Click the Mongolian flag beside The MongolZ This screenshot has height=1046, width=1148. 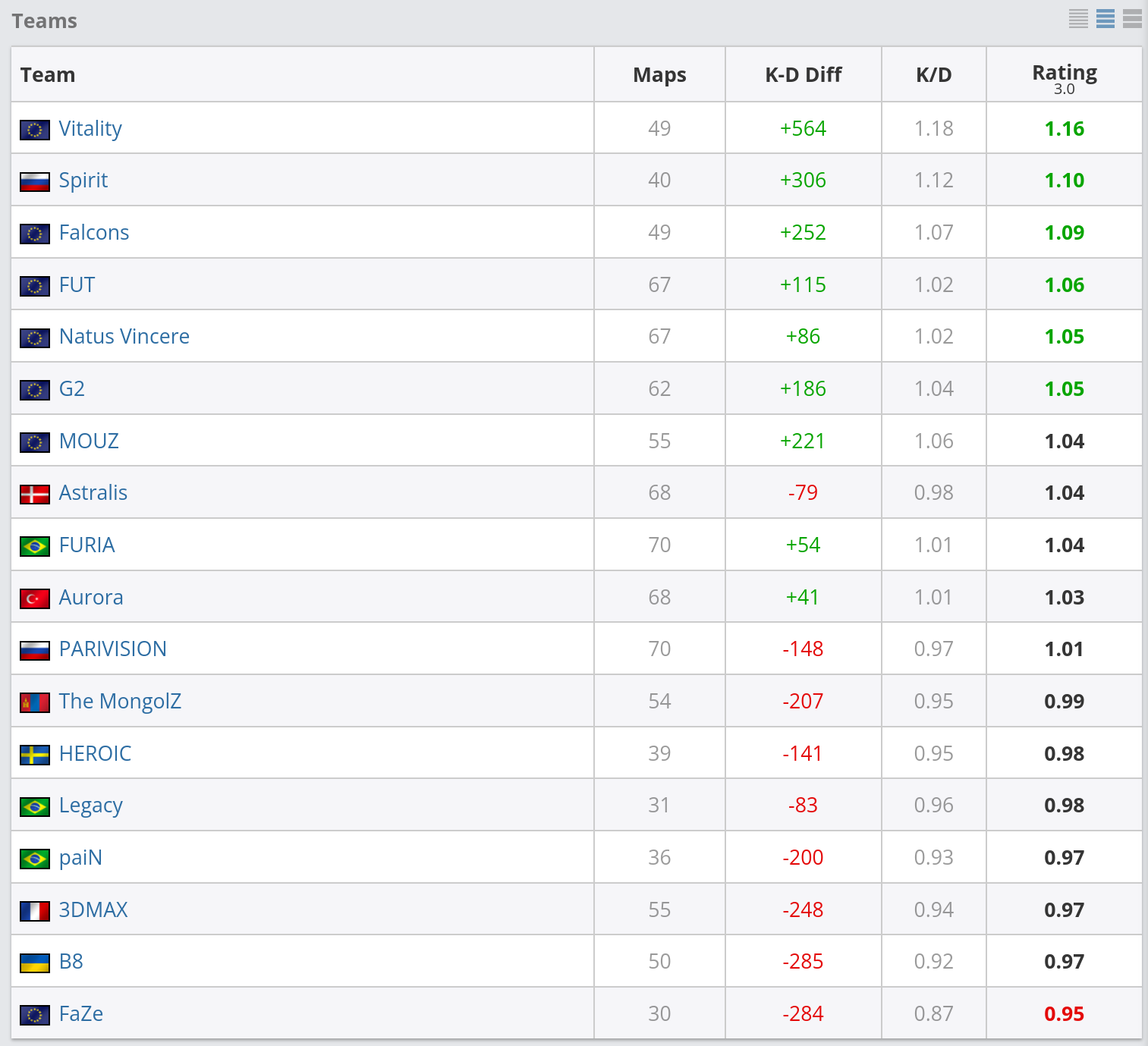click(x=35, y=702)
